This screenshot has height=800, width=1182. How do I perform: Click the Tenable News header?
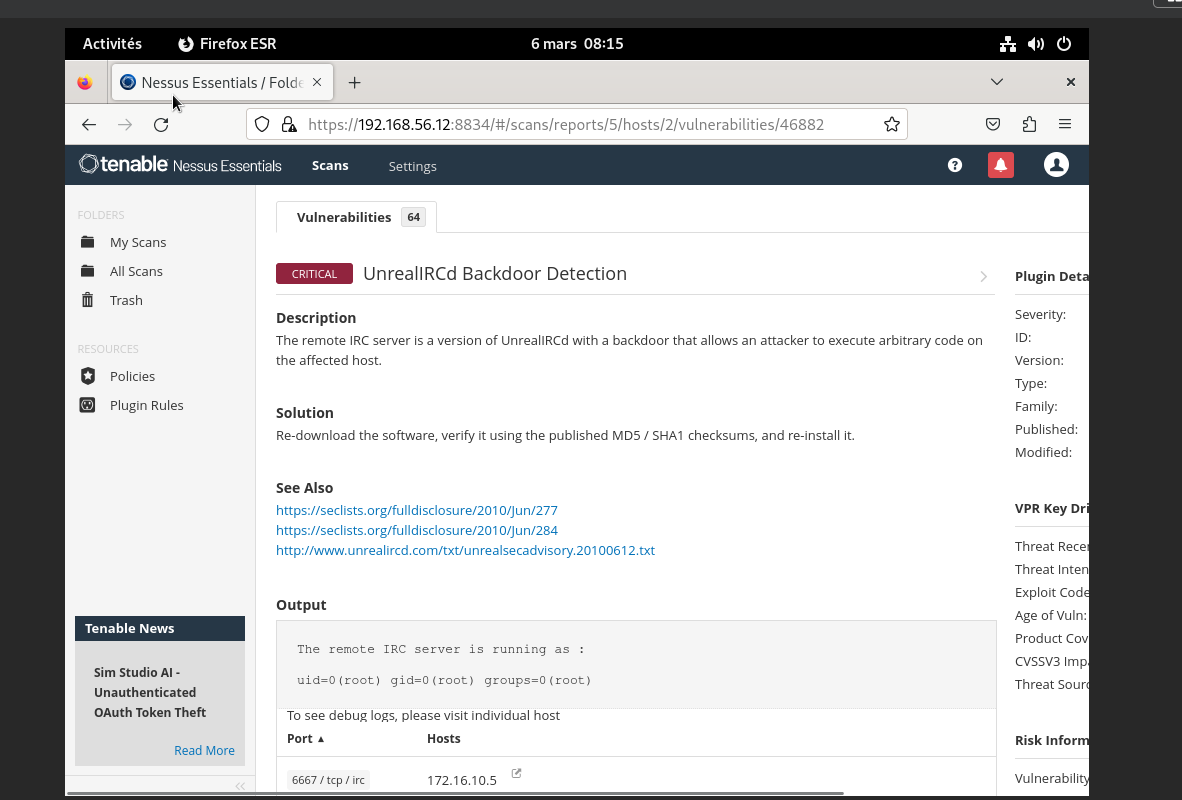[x=160, y=628]
